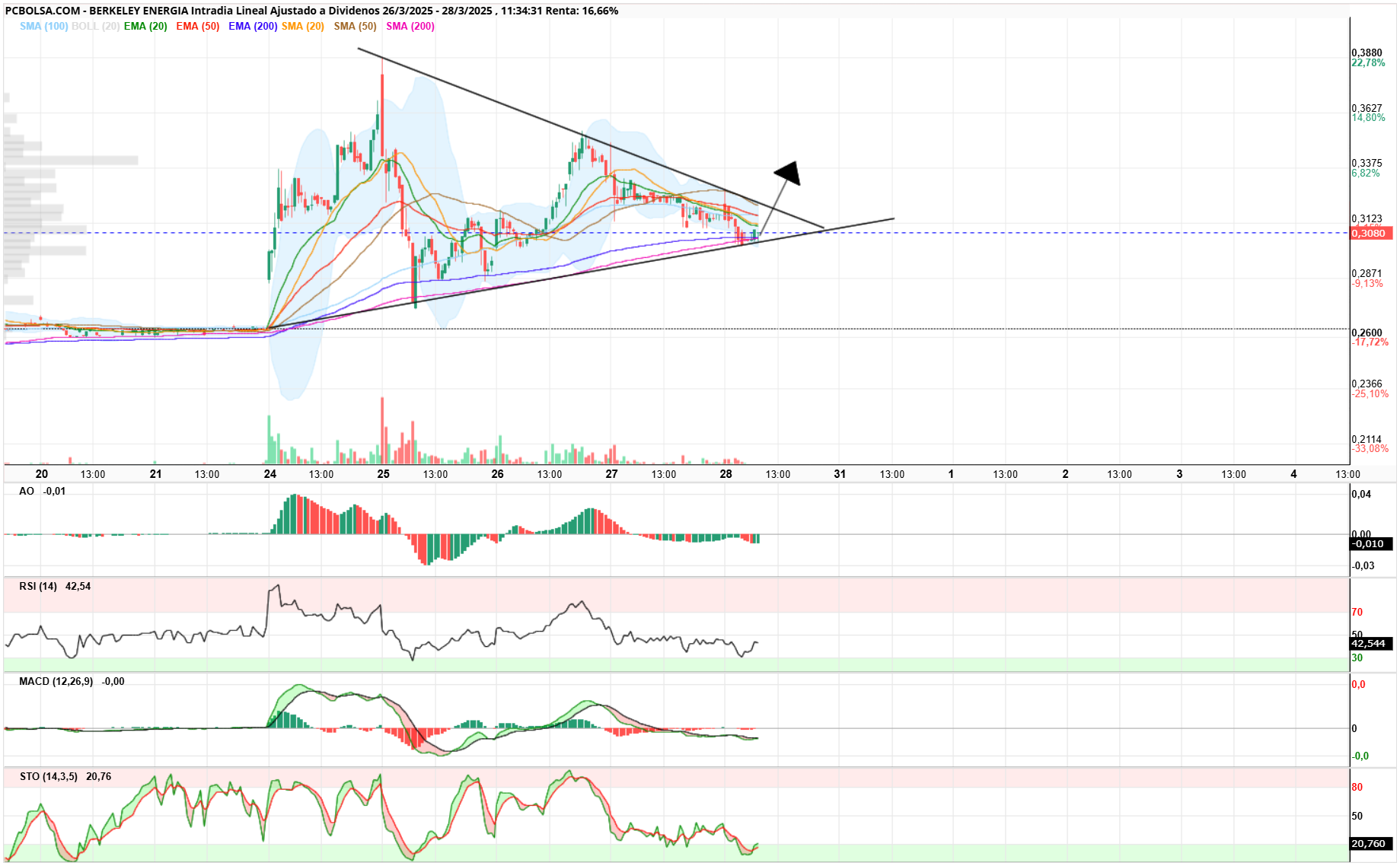Click the red 0,3080 current price tag

[x=1371, y=233]
